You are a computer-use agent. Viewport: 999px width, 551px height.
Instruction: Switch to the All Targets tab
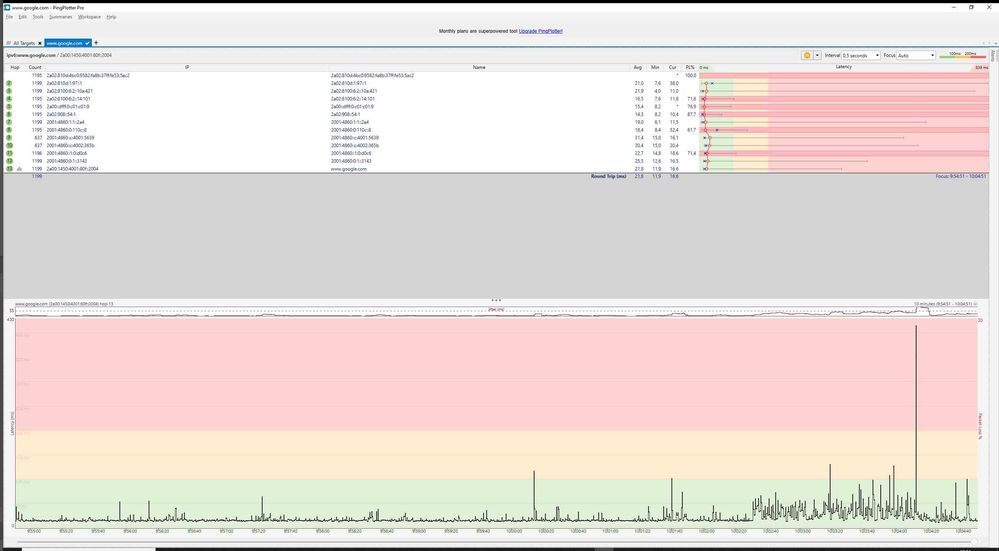[x=23, y=43]
